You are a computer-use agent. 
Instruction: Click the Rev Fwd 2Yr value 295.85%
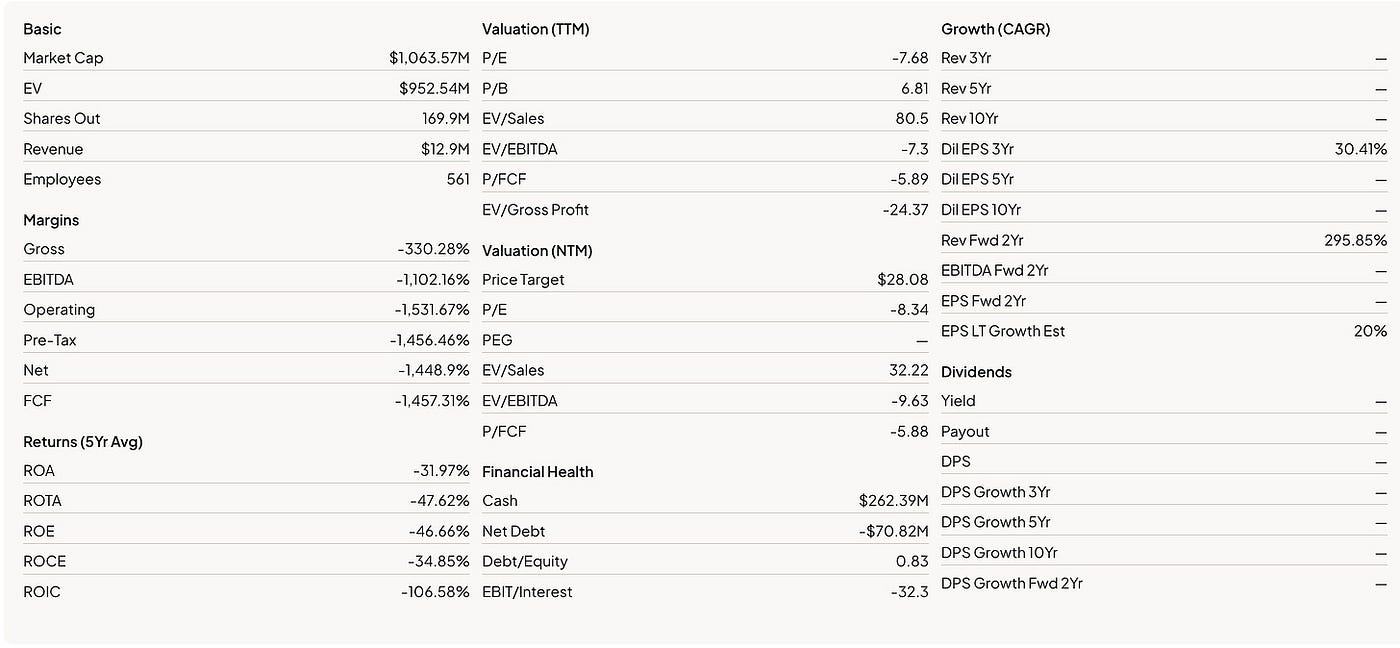(x=1355, y=240)
